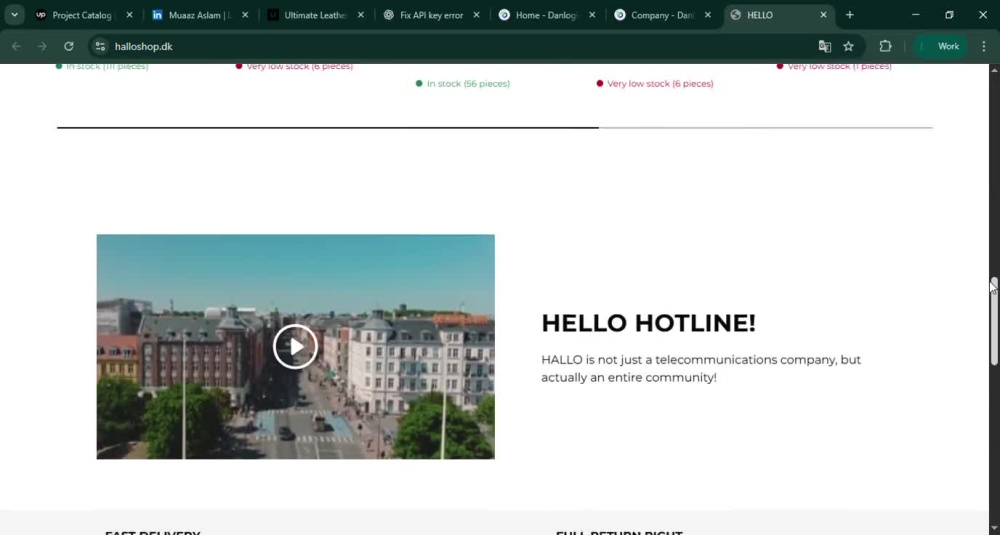Screen dimensions: 1000x535
Task: Click the HELLO HOTLINE! heading
Action: pyautogui.click(x=648, y=323)
